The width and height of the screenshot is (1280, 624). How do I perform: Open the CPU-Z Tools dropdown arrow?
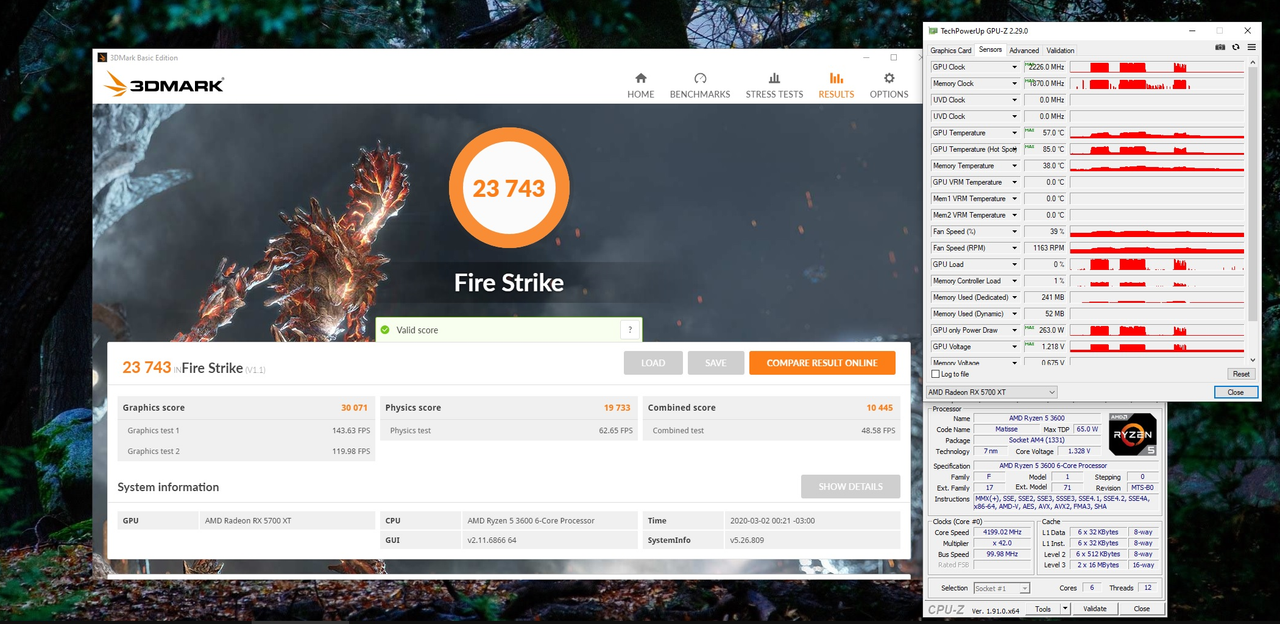pyautogui.click(x=1064, y=608)
